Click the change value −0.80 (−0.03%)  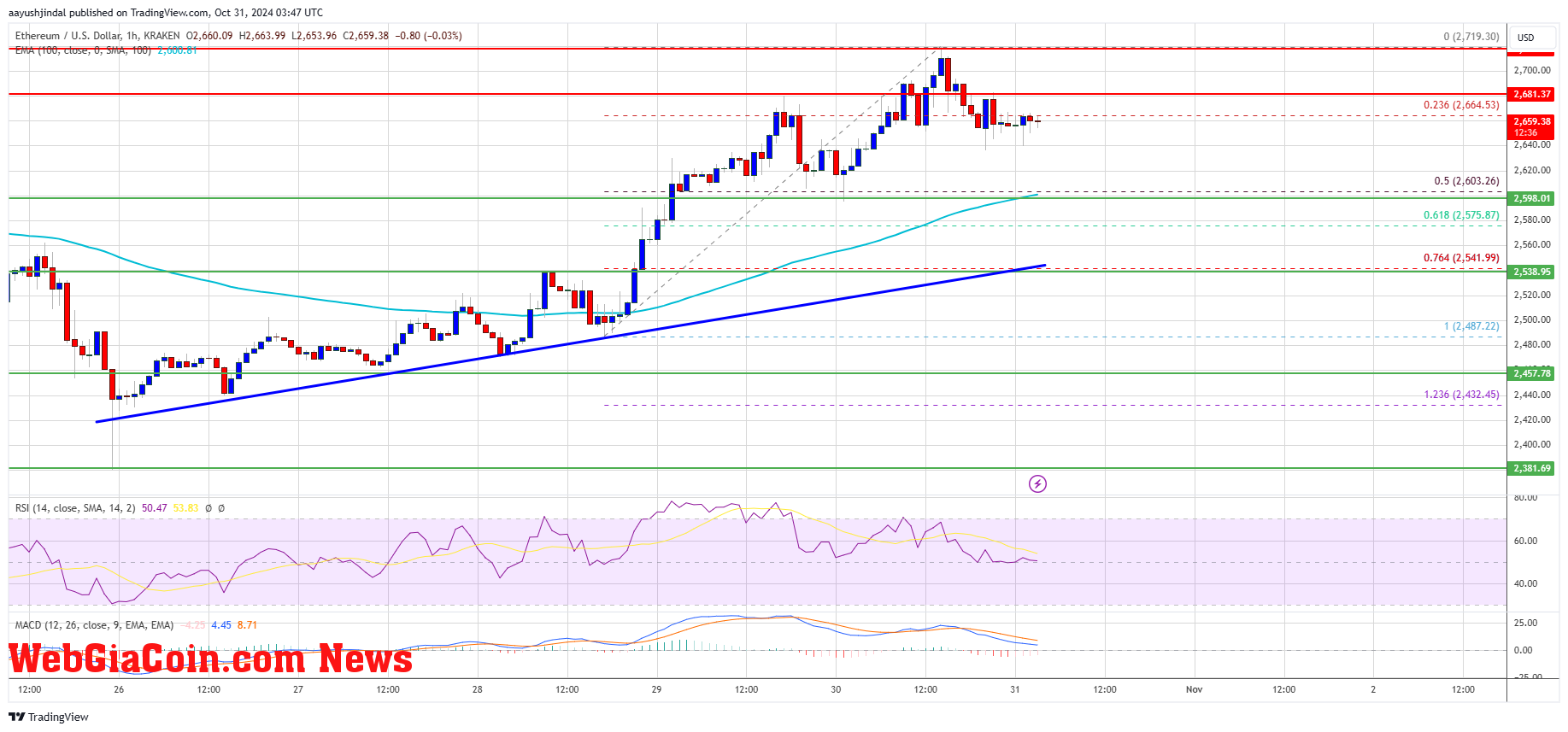click(429, 36)
